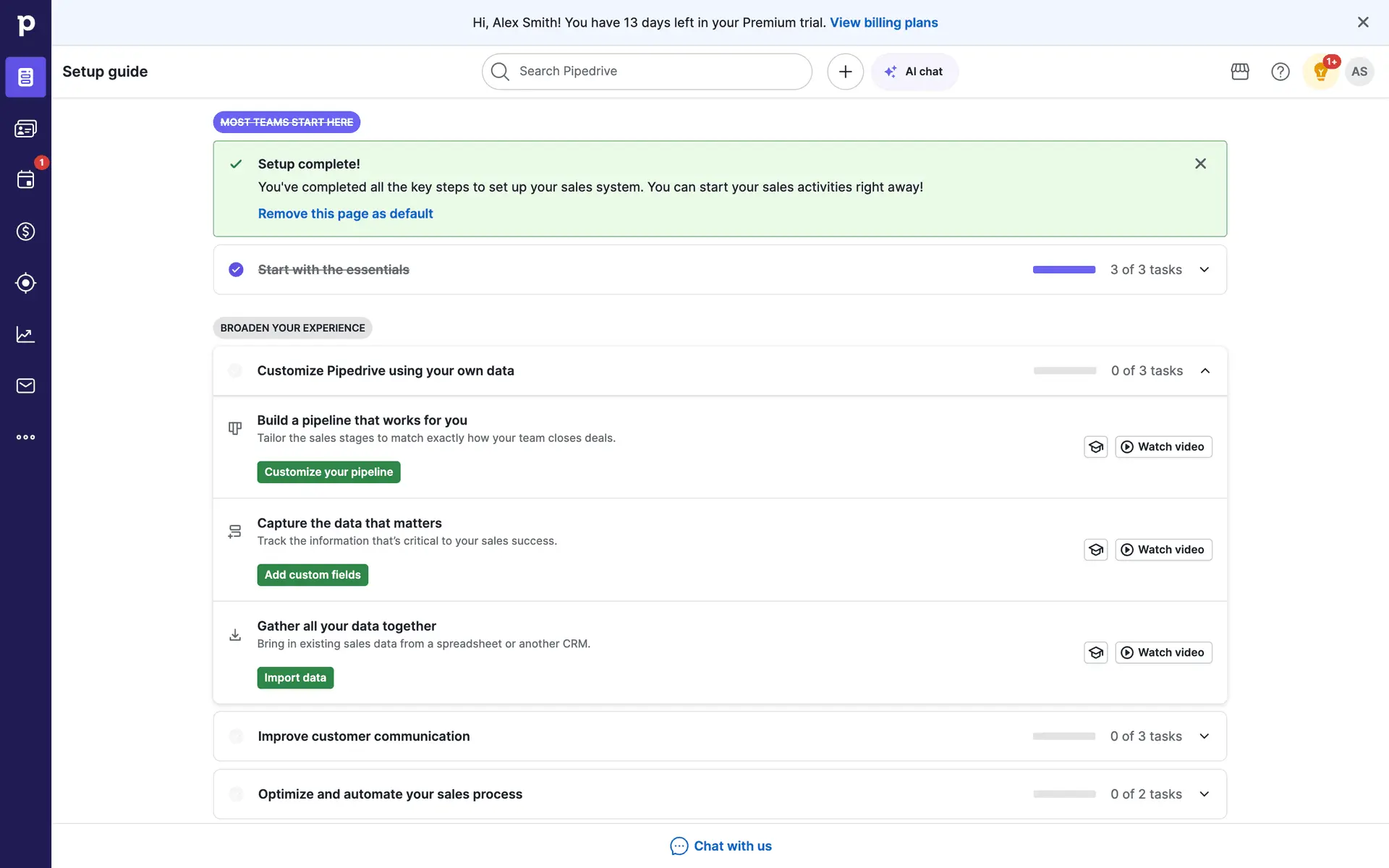1389x868 pixels.
Task: Open the Mail envelope sidebar icon
Action: coord(25,386)
